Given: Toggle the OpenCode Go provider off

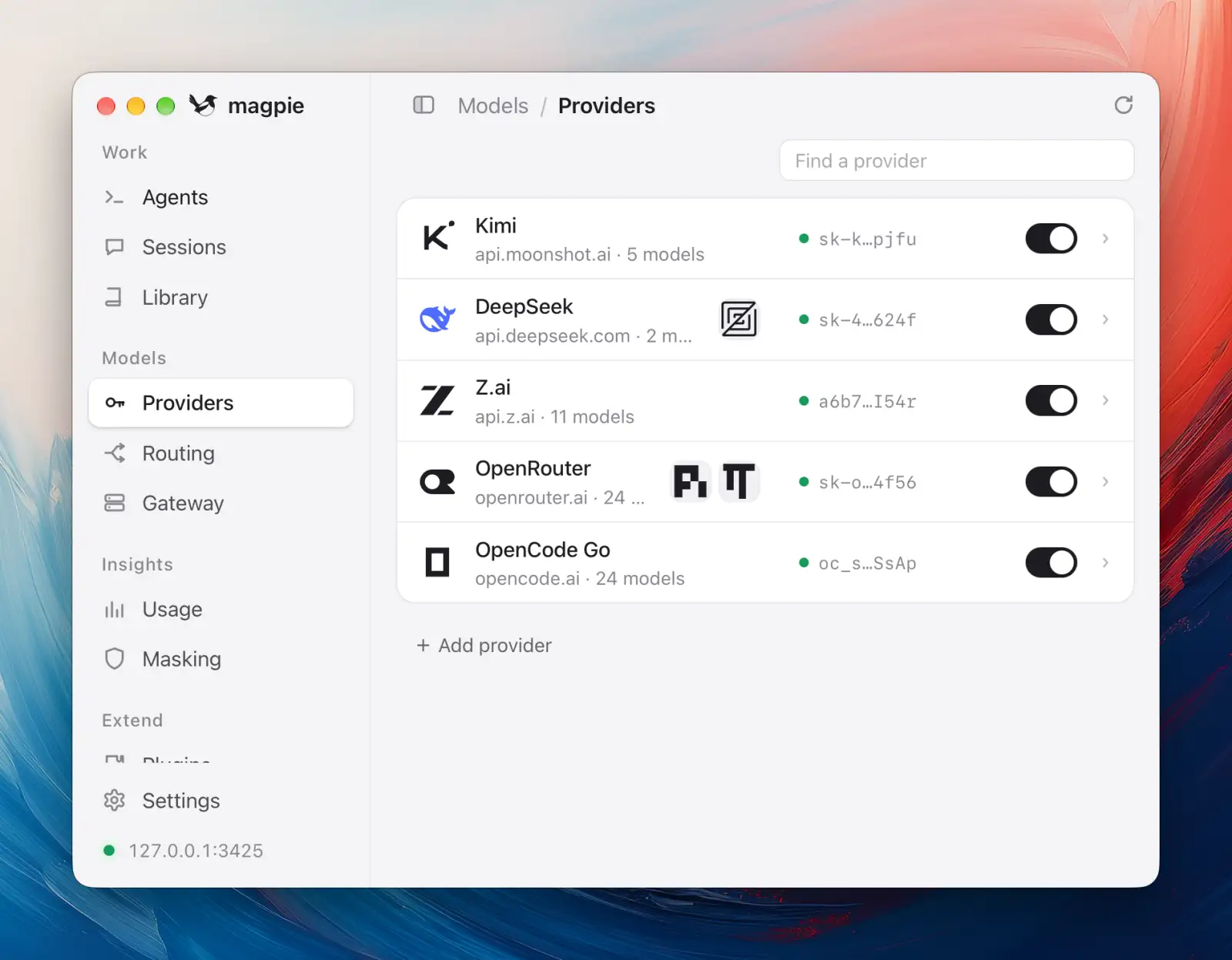Looking at the screenshot, I should point(1051,563).
